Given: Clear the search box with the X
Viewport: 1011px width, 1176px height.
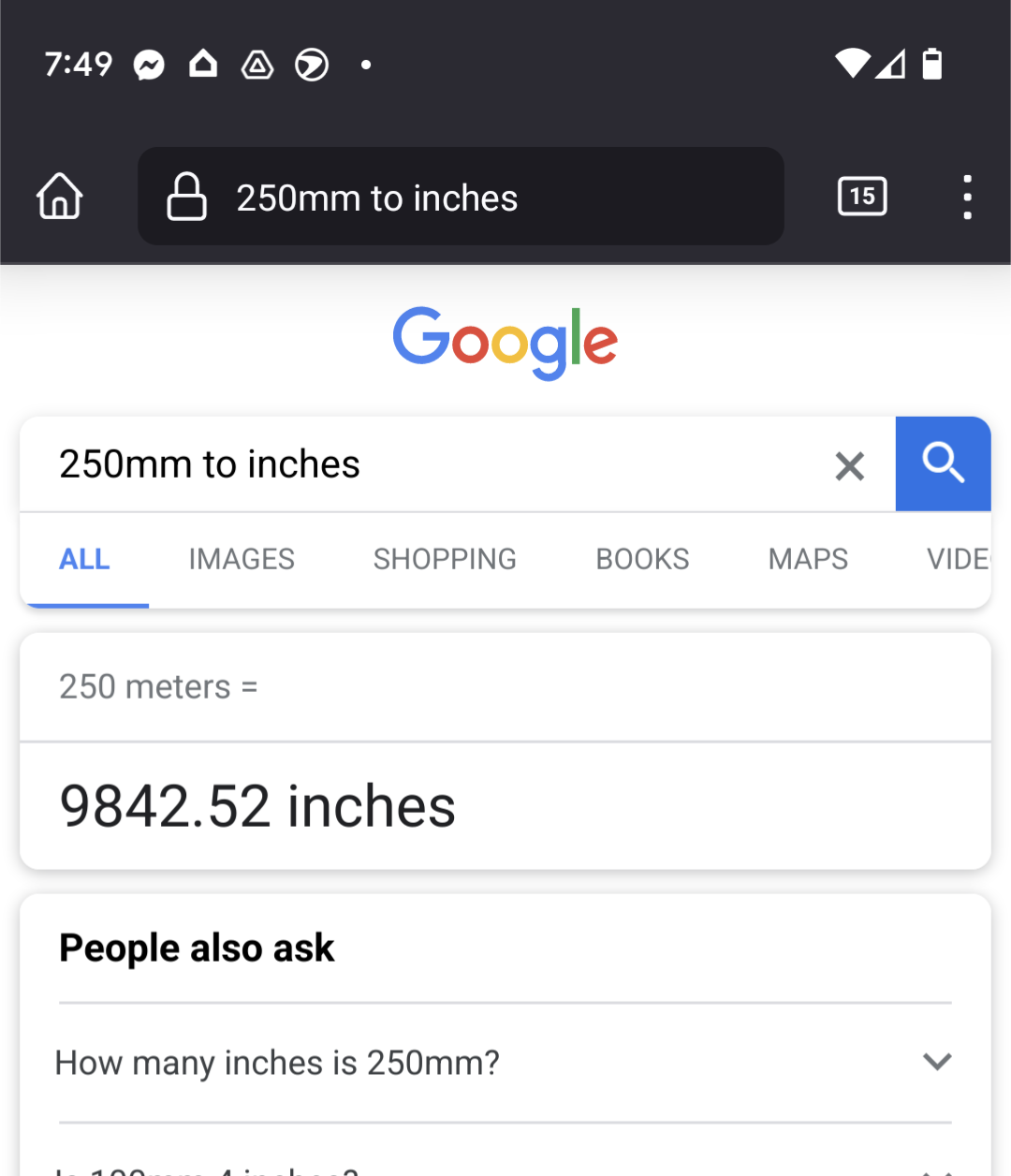Looking at the screenshot, I should 849,465.
